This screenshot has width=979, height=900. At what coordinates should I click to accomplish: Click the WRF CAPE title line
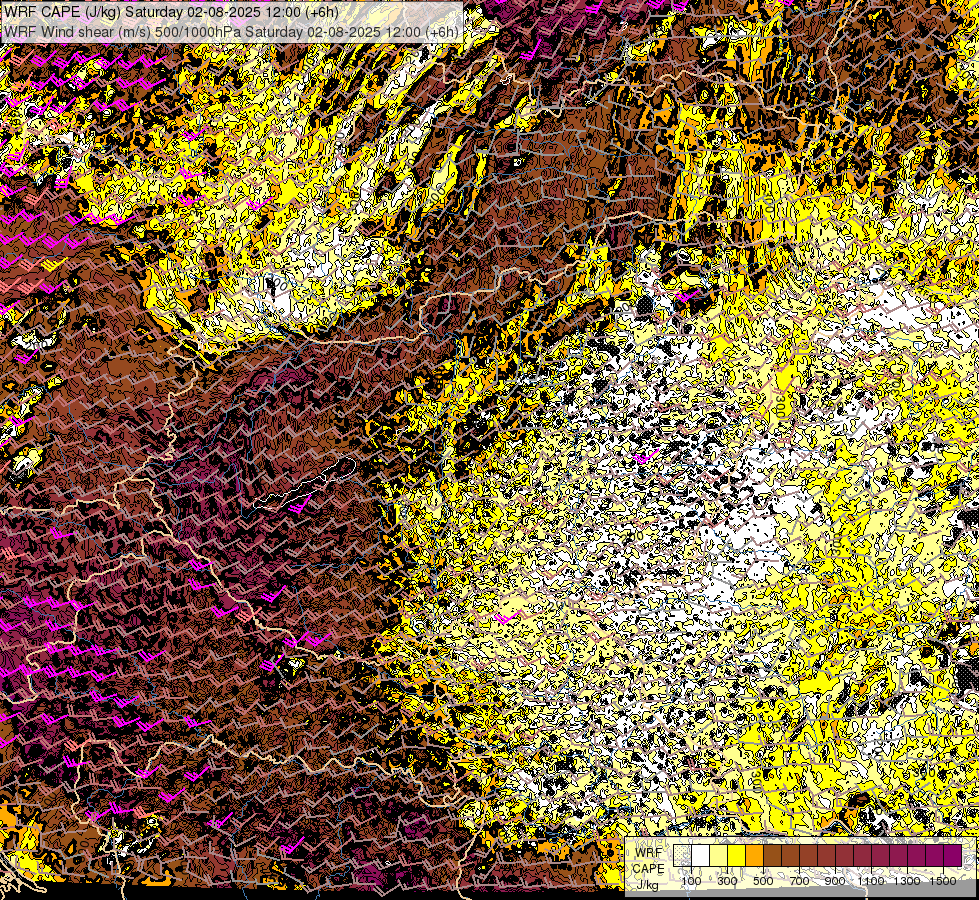click(x=172, y=12)
